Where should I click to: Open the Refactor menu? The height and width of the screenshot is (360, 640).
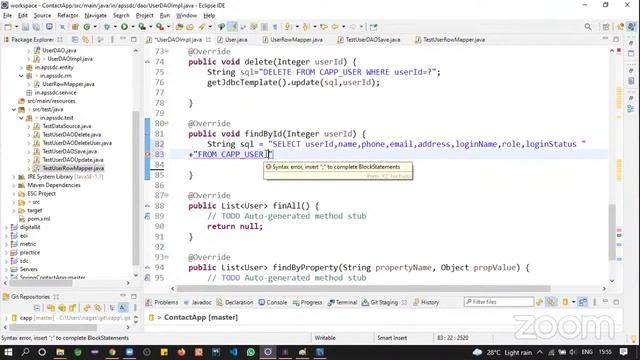click(68, 15)
